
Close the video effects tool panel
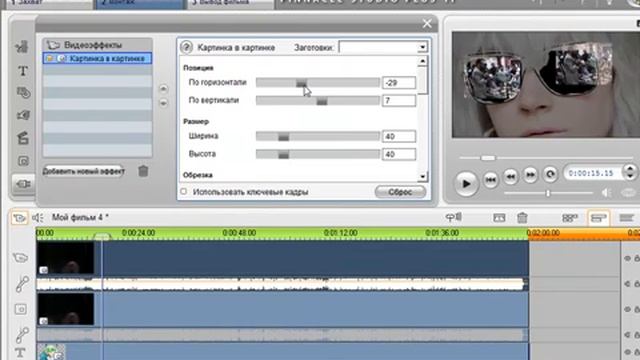click(x=427, y=24)
